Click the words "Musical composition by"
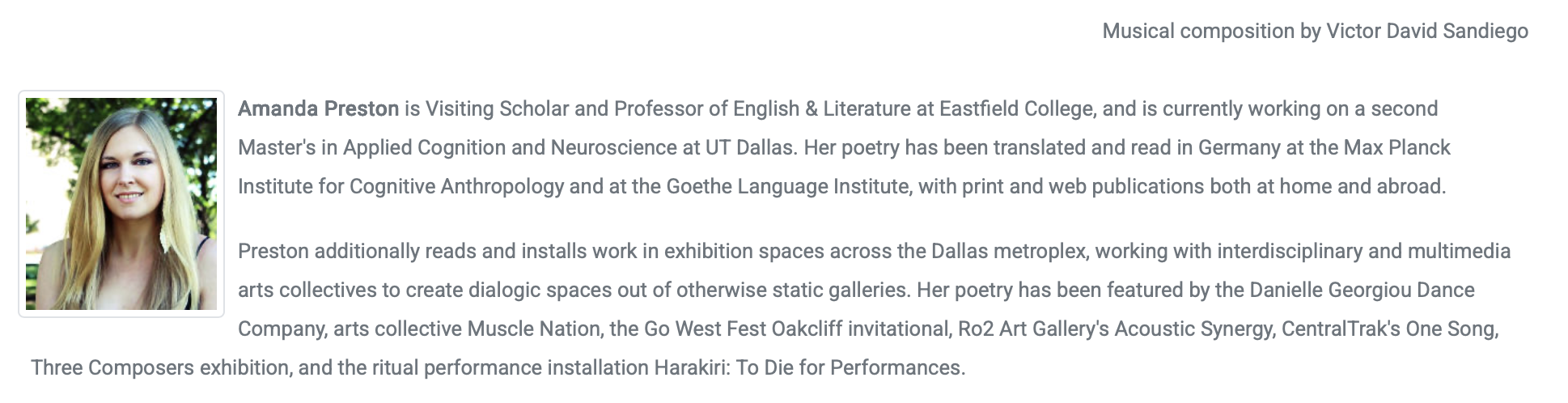The image size is (1568, 403). click(x=1210, y=32)
